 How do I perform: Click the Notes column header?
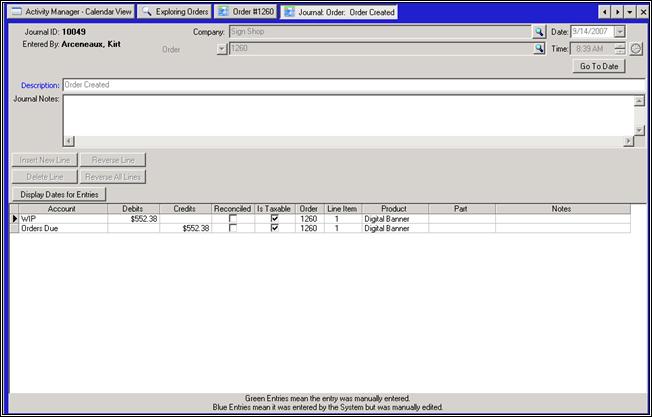(x=563, y=209)
